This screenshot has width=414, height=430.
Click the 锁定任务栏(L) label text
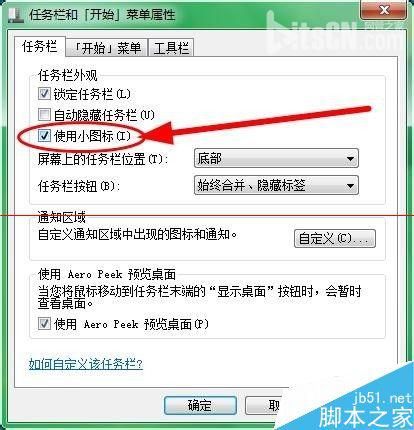pos(92,94)
